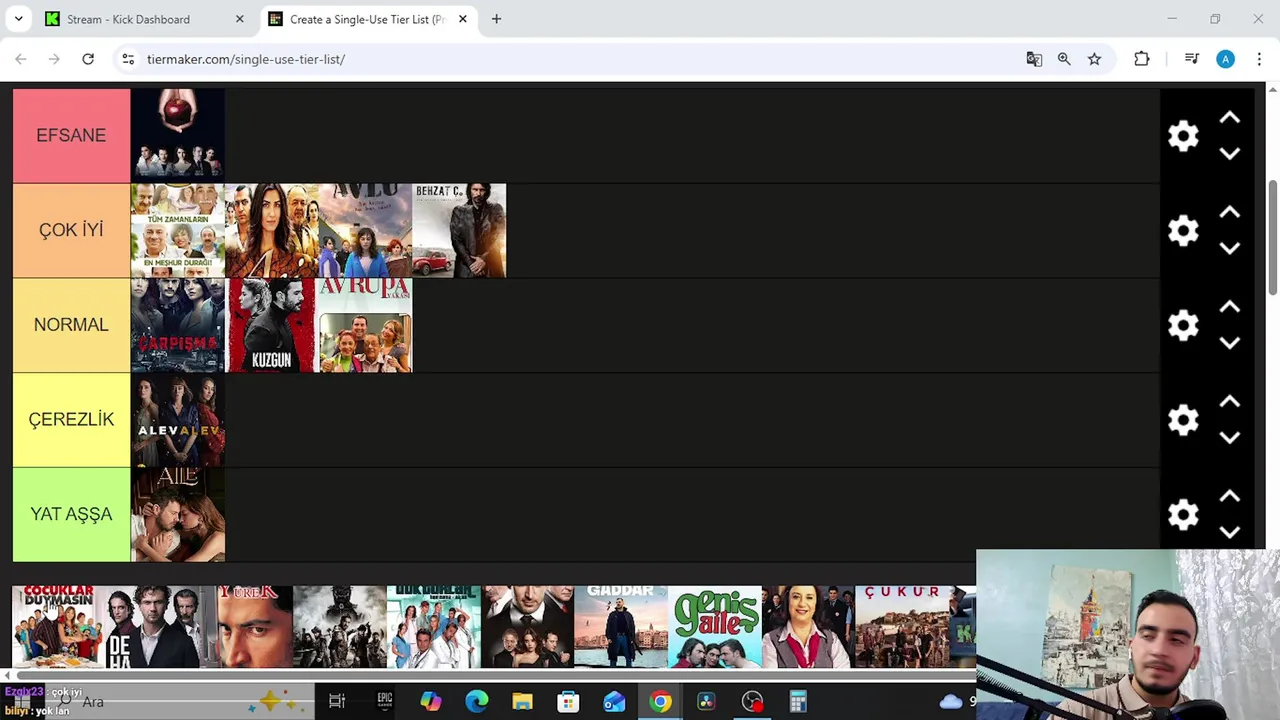Image resolution: width=1280 pixels, height=720 pixels.
Task: Move EFSANE tier up with arrow
Action: [x=1230, y=118]
